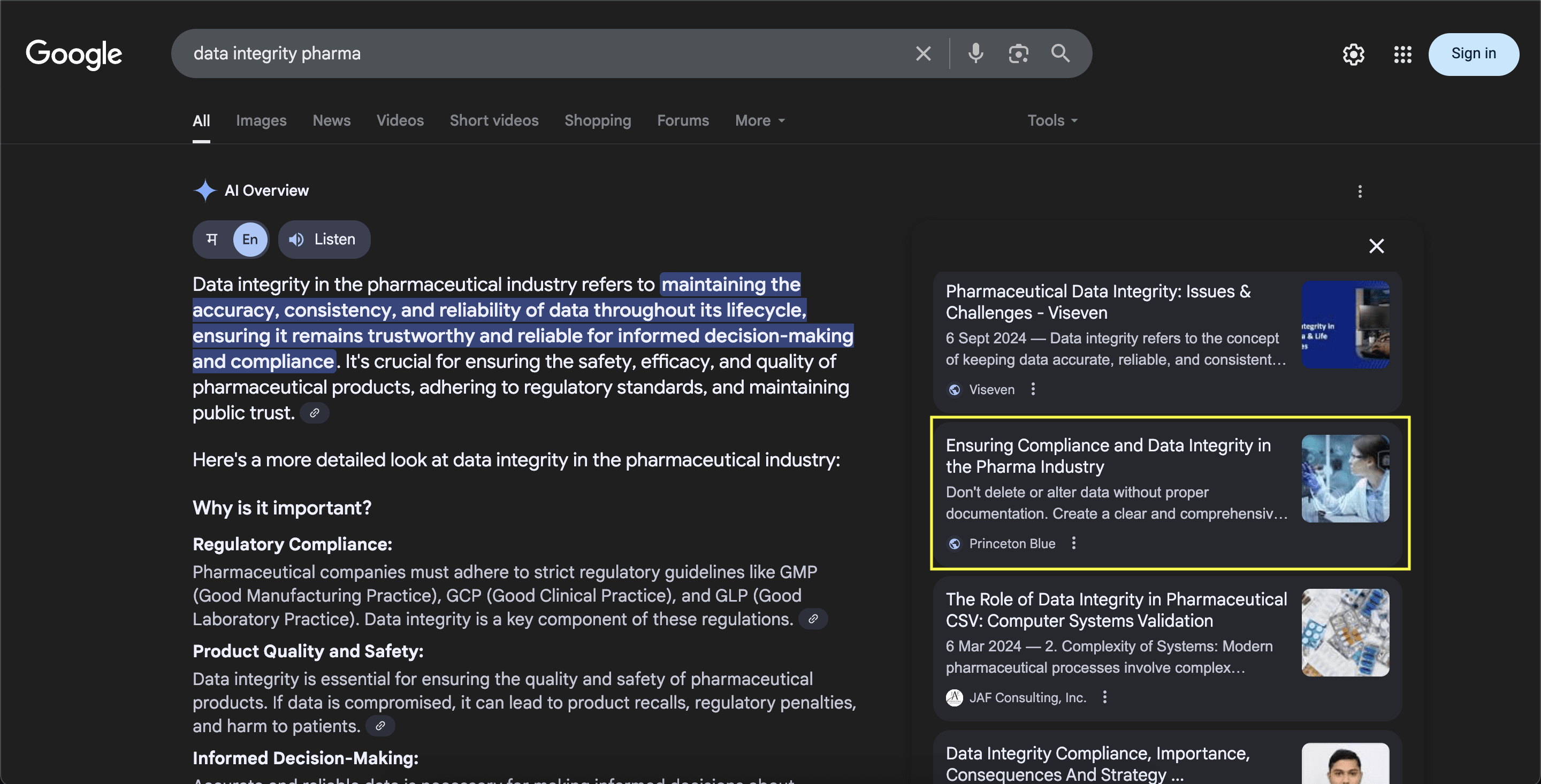Viewport: 1541px width, 784px height.
Task: Click the 'Product Quality and Safety:' subheading
Action: [x=308, y=651]
